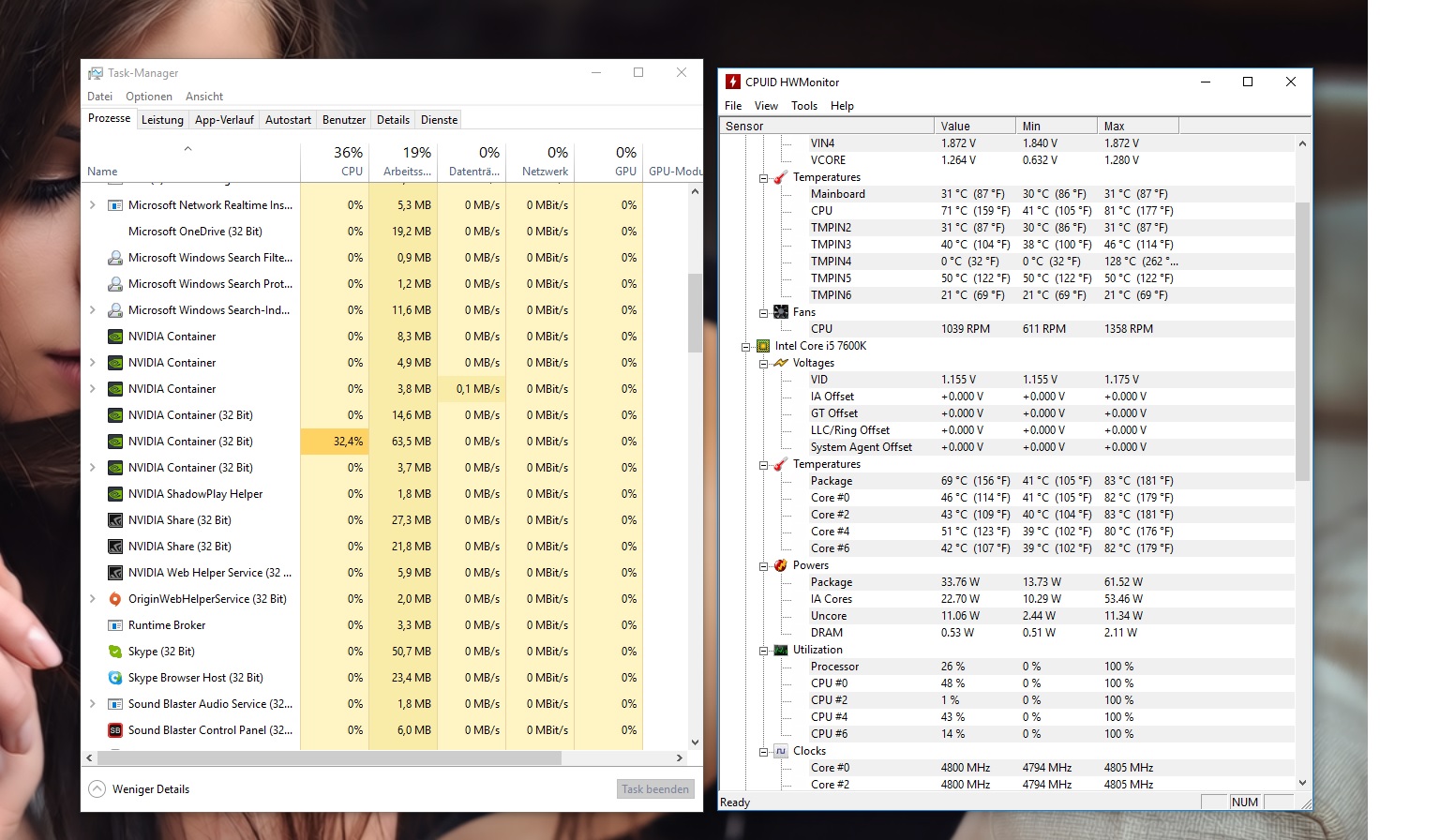The image size is (1440, 840).
Task: Click the Value column header in HWMonitor
Action: point(975,126)
